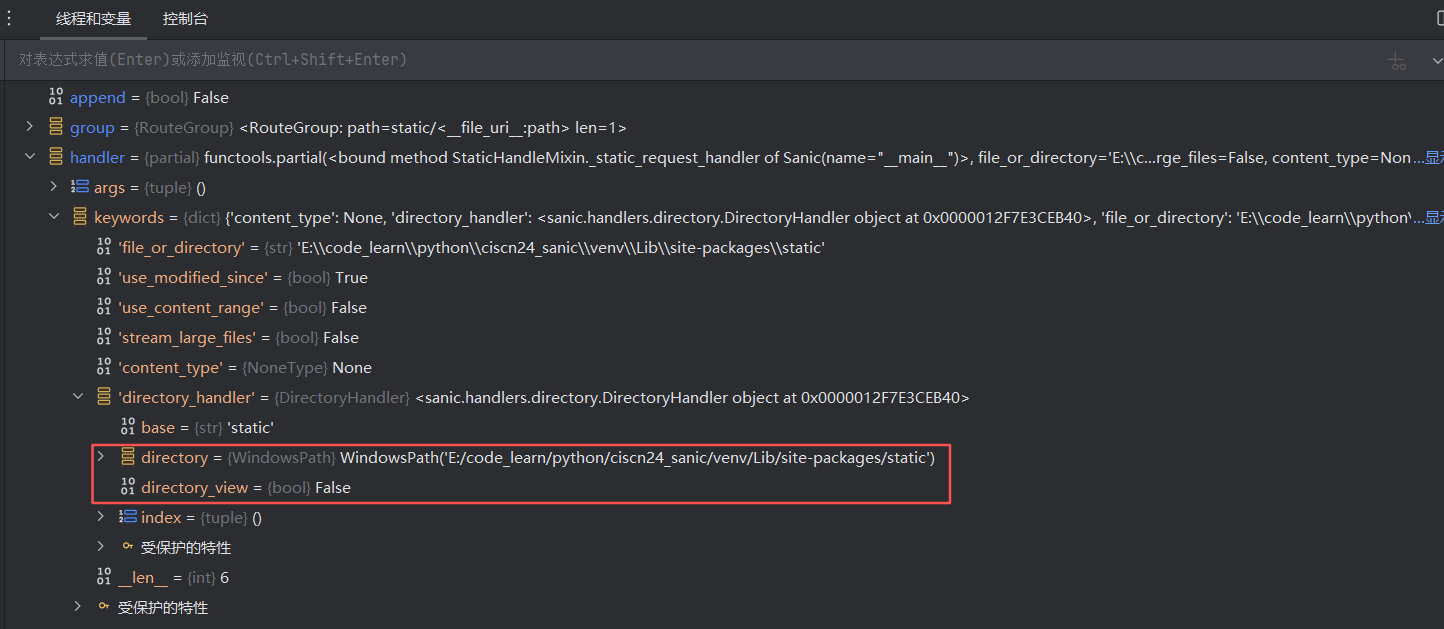
Task: Click the directory_view bool variable icon
Action: coord(128,488)
